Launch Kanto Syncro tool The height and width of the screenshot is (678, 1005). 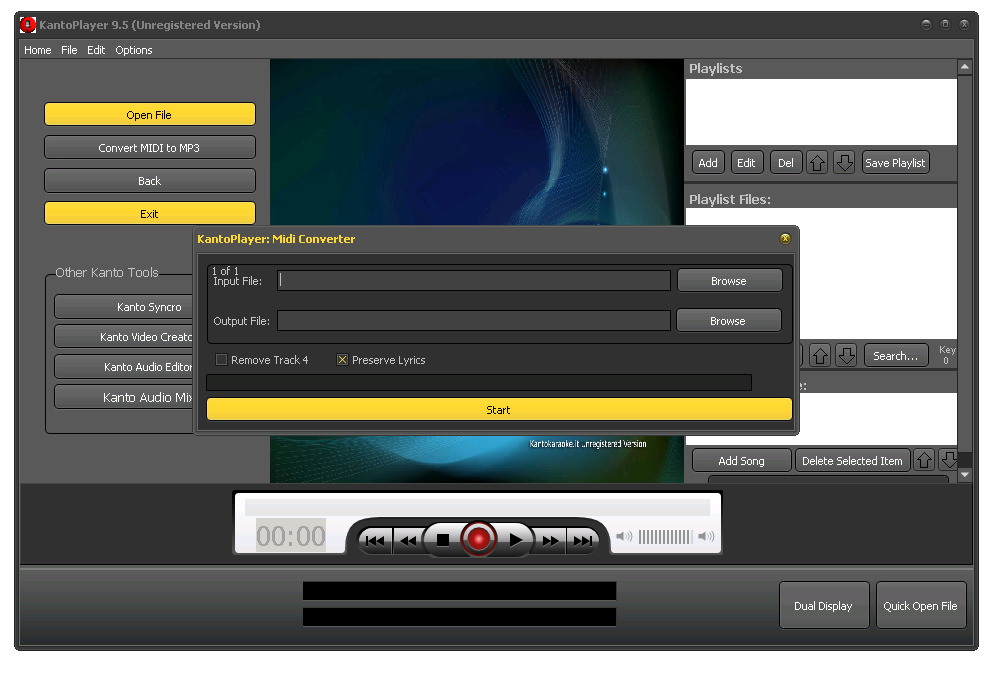124,307
